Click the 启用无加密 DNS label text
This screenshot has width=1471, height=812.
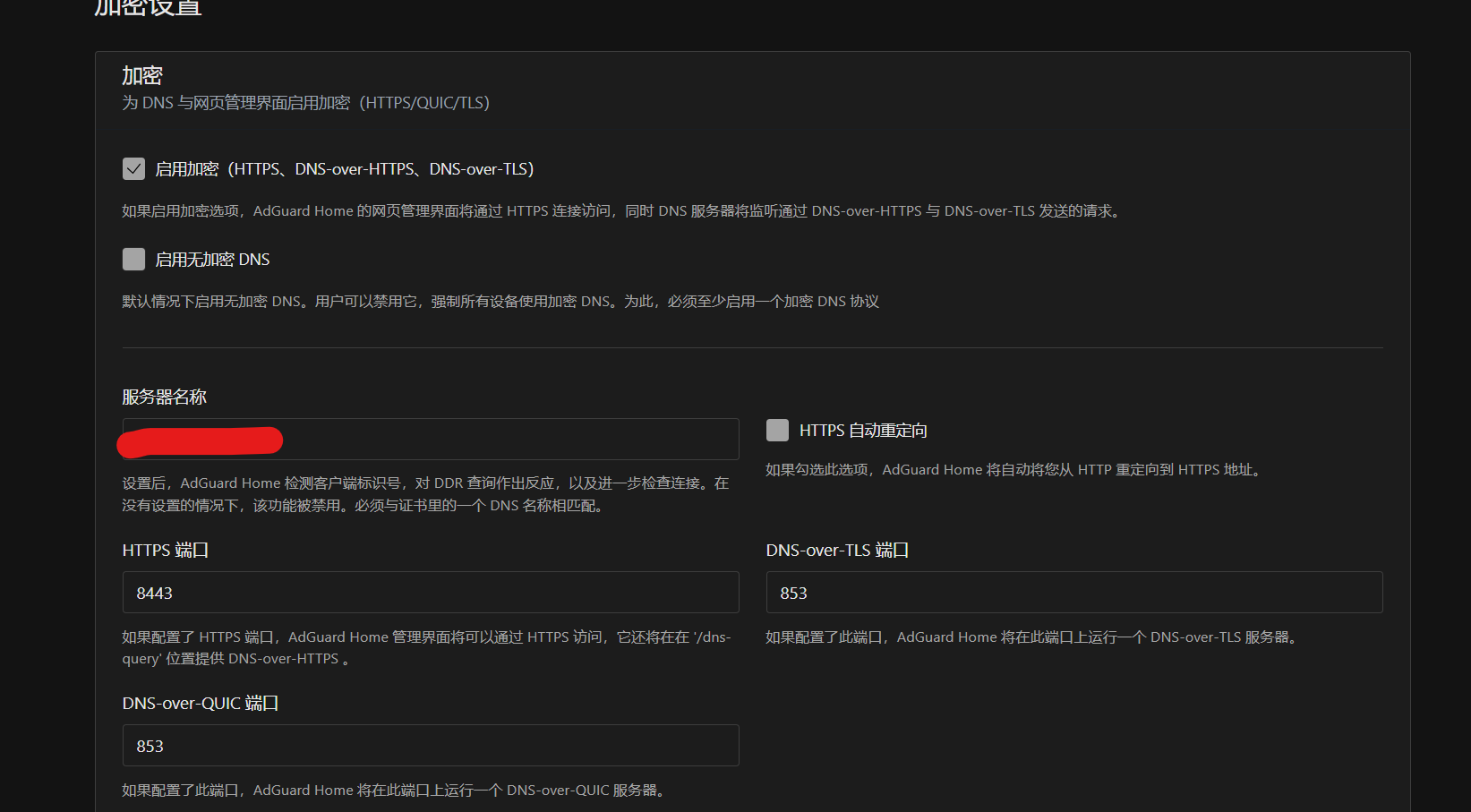[x=212, y=260]
